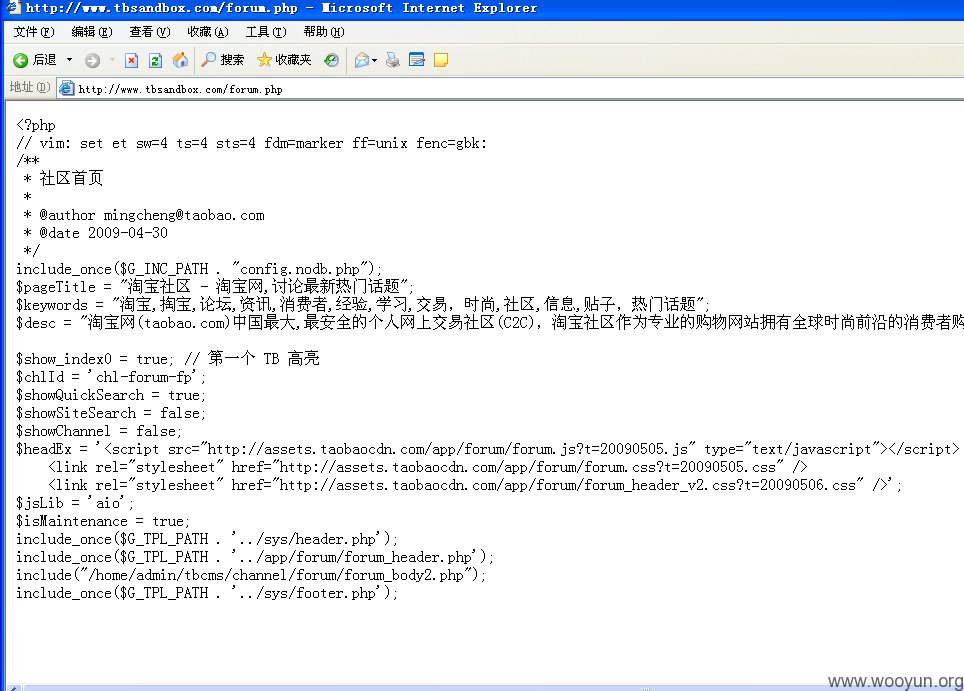The image size is (964, 691).
Task: Open the 收藏(A) menu
Action: [208, 32]
